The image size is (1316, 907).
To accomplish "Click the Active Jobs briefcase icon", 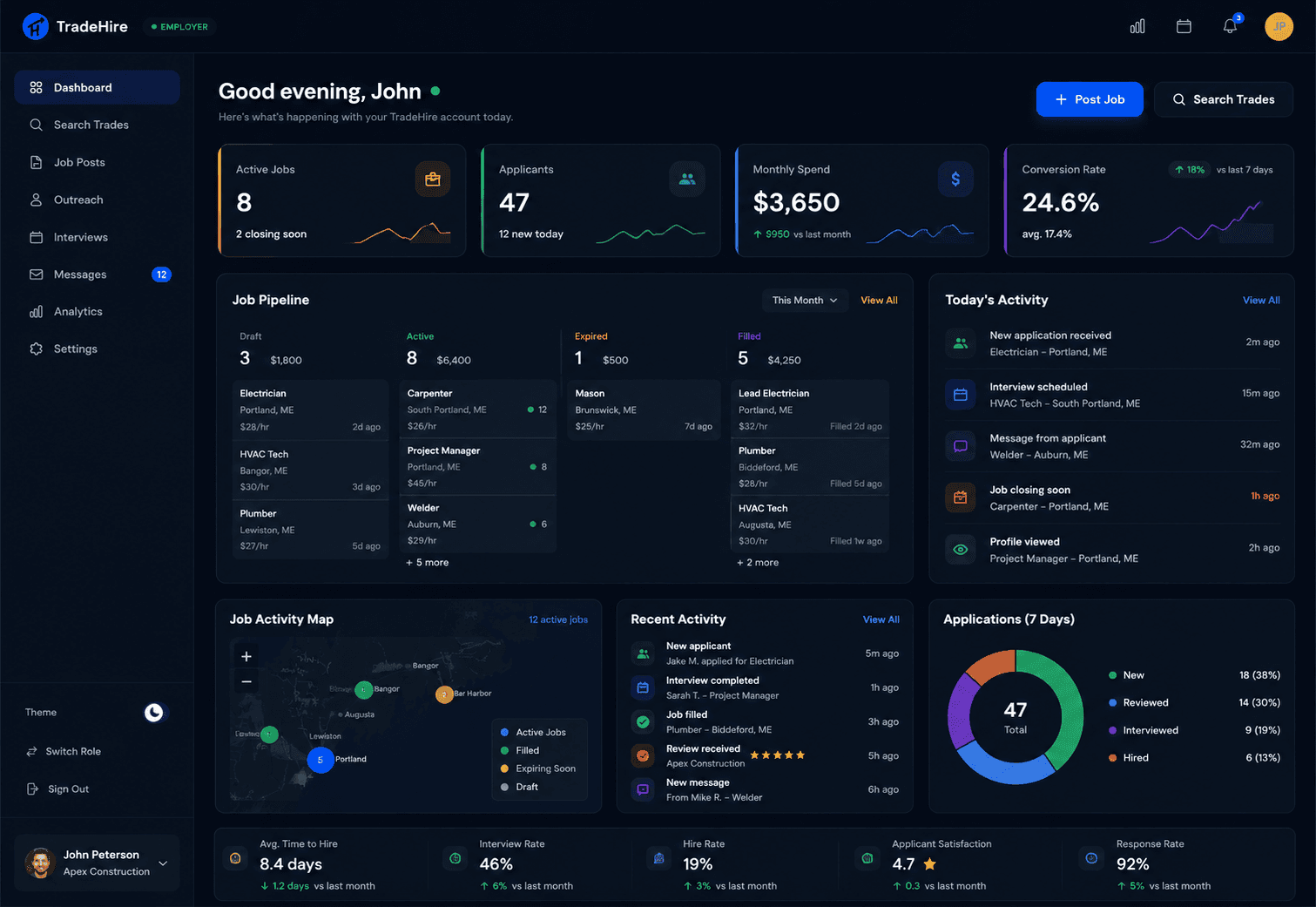I will click(x=432, y=179).
